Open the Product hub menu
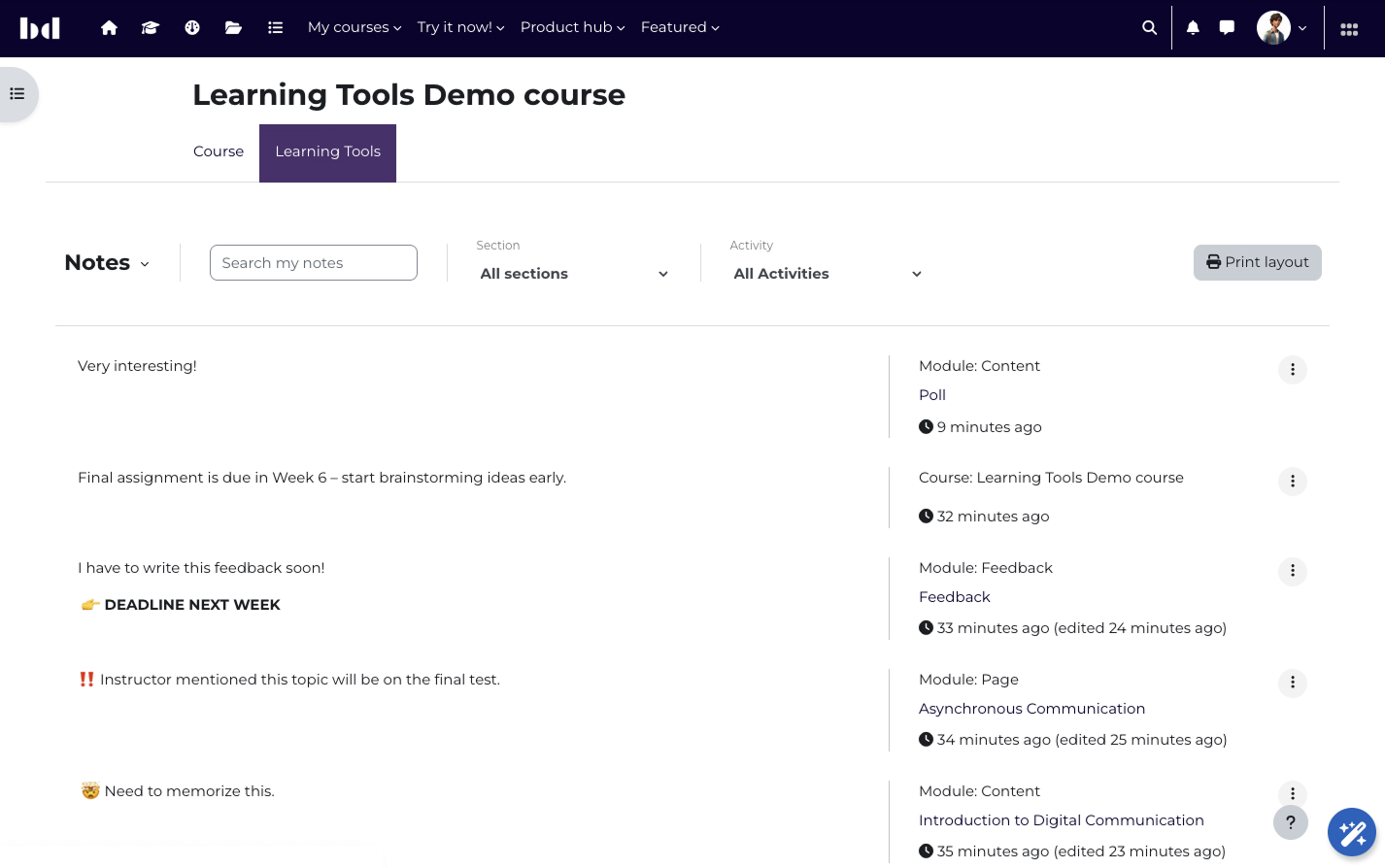This screenshot has width=1385, height=868. pos(572,27)
